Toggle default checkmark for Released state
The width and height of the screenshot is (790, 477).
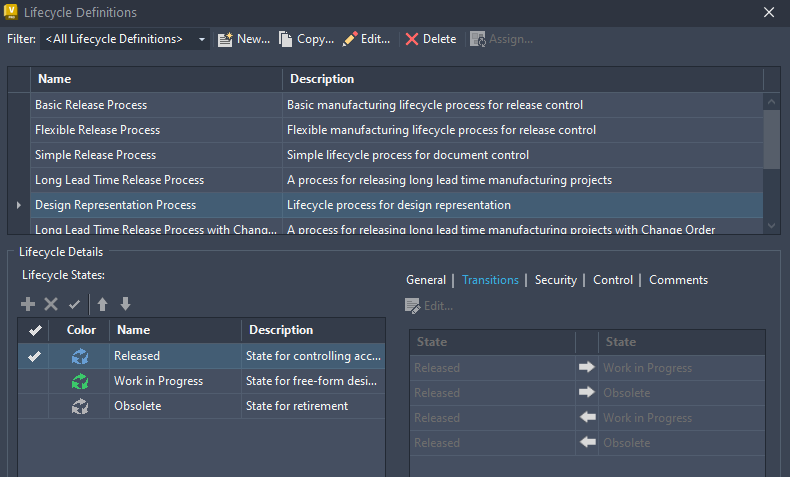(35, 356)
